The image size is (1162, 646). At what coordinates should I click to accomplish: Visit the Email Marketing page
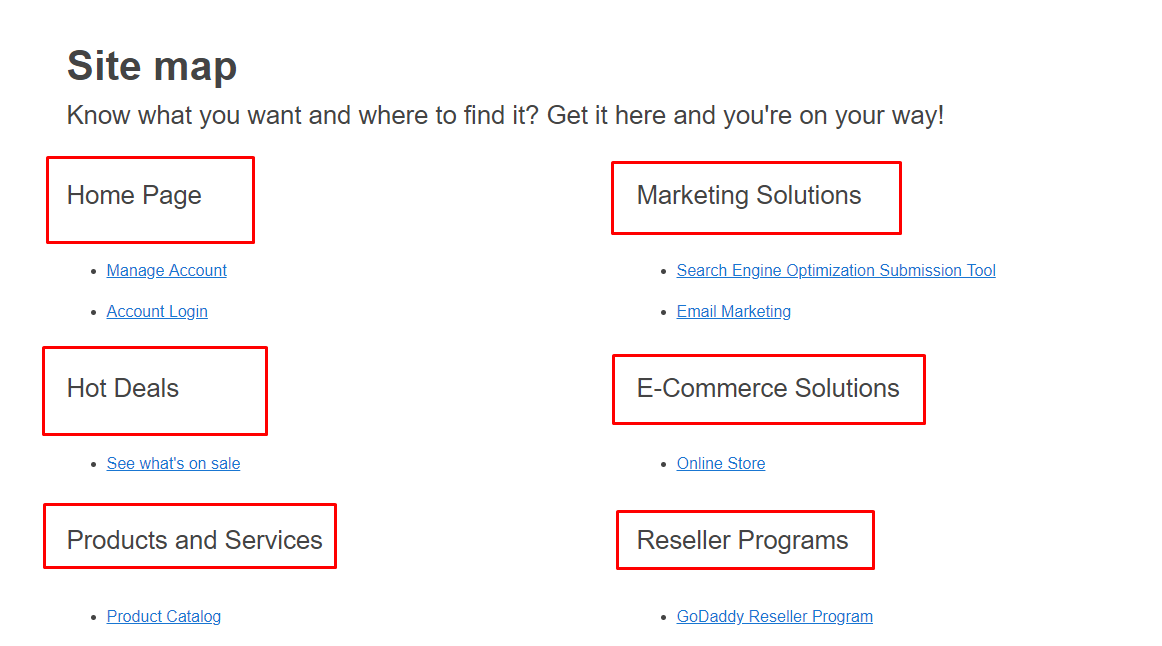point(733,311)
